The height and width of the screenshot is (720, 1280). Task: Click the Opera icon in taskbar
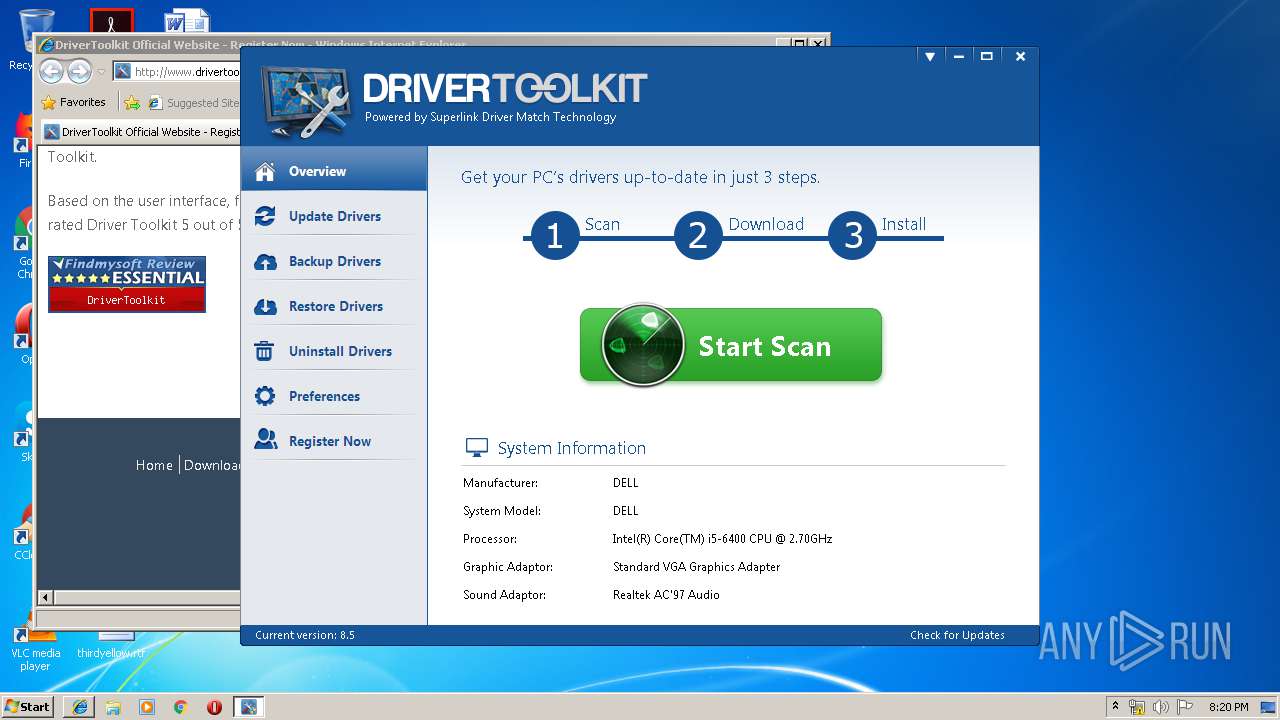214,707
